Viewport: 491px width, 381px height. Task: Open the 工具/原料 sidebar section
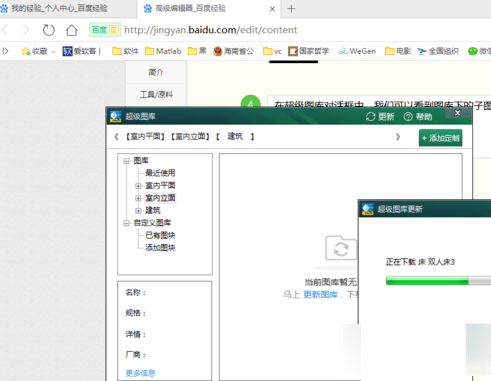click(x=156, y=95)
